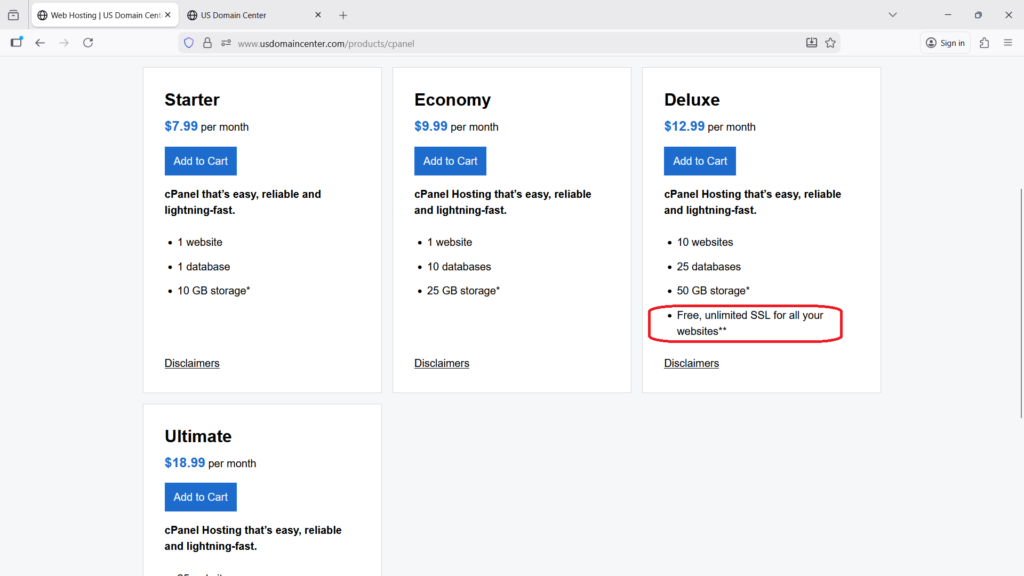Reload the current page
This screenshot has width=1024, height=576.
88,43
